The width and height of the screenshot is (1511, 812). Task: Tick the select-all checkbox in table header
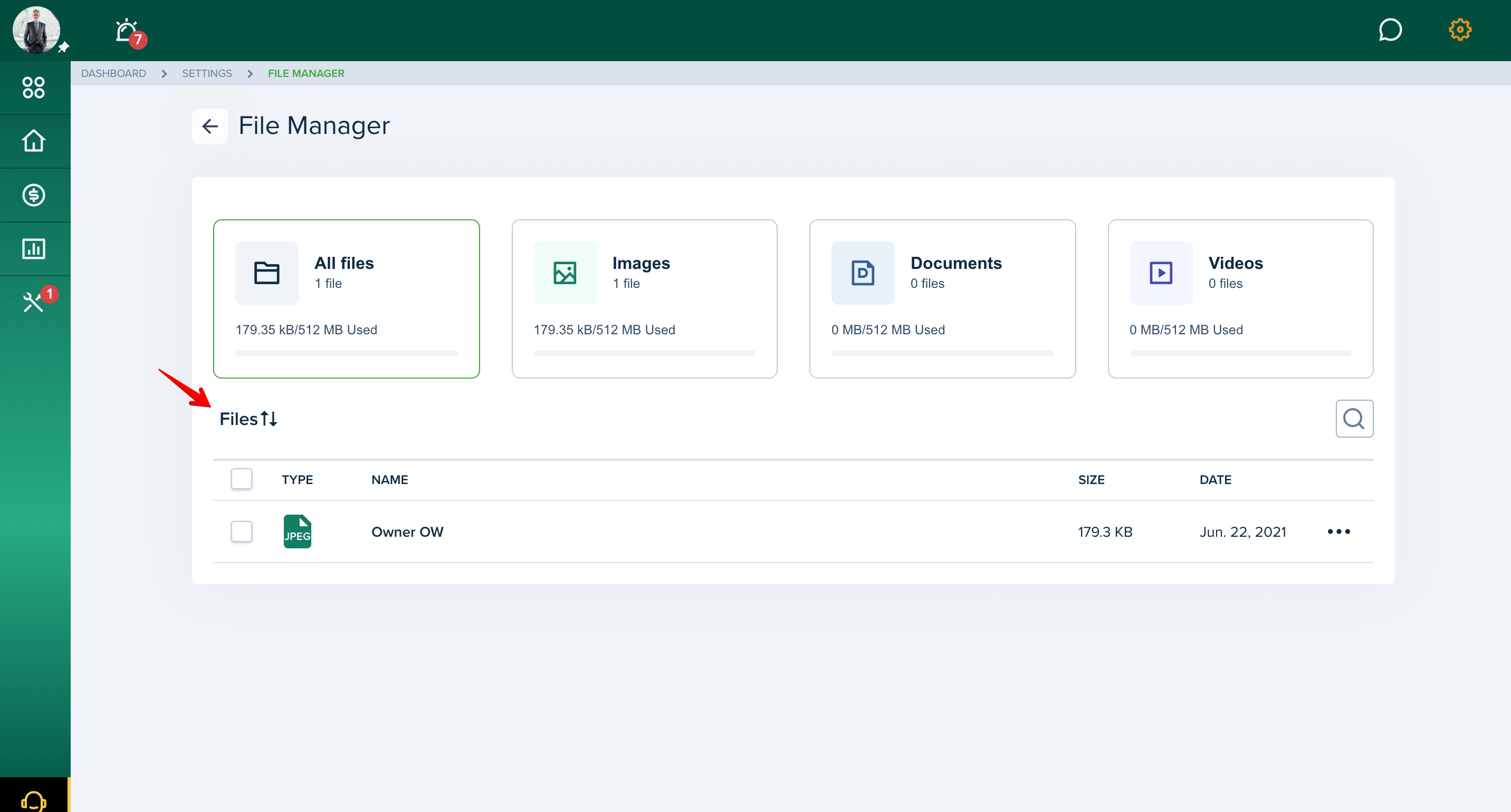242,479
